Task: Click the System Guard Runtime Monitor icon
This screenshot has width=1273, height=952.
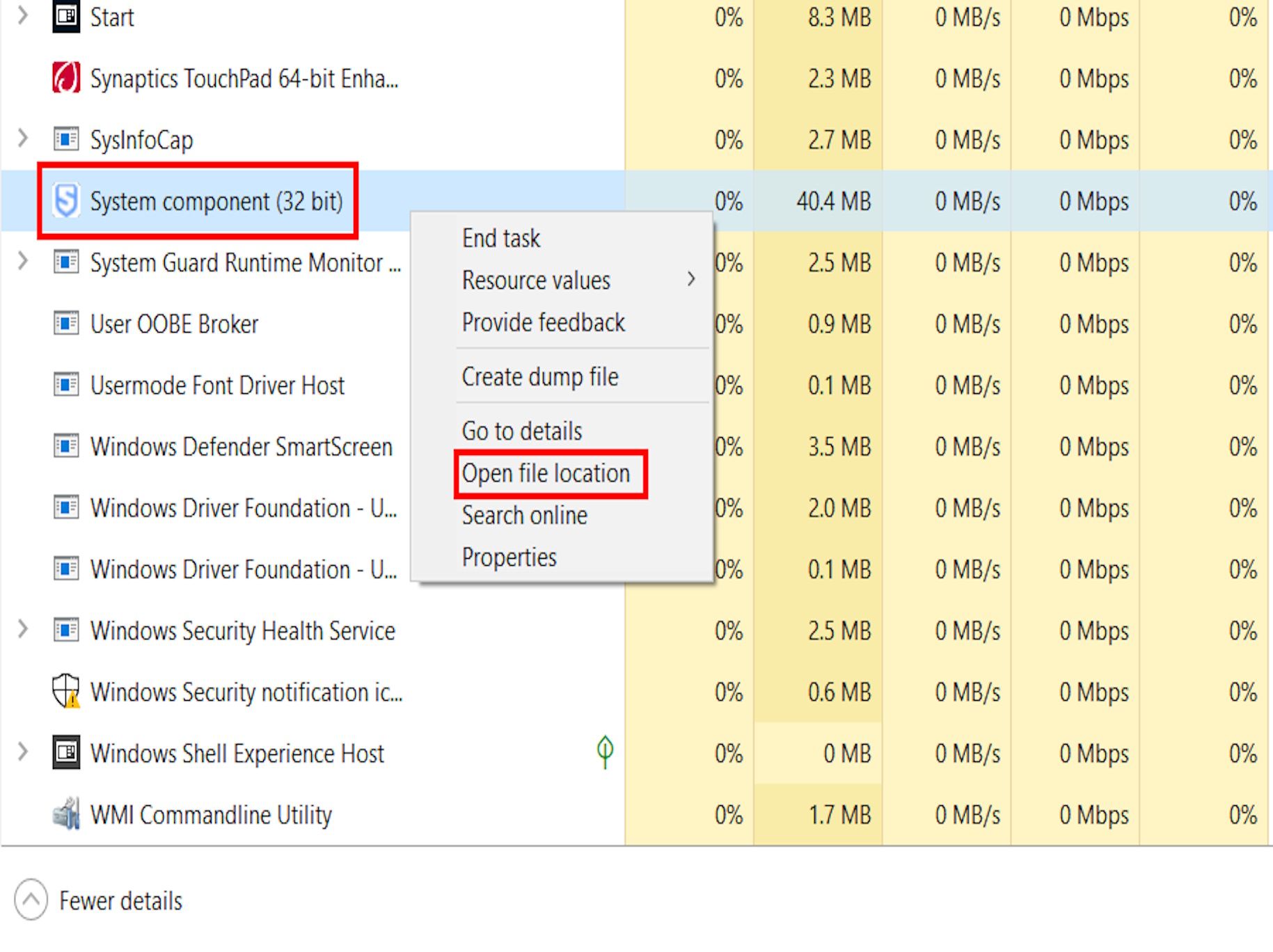Action: pyautogui.click(x=66, y=262)
